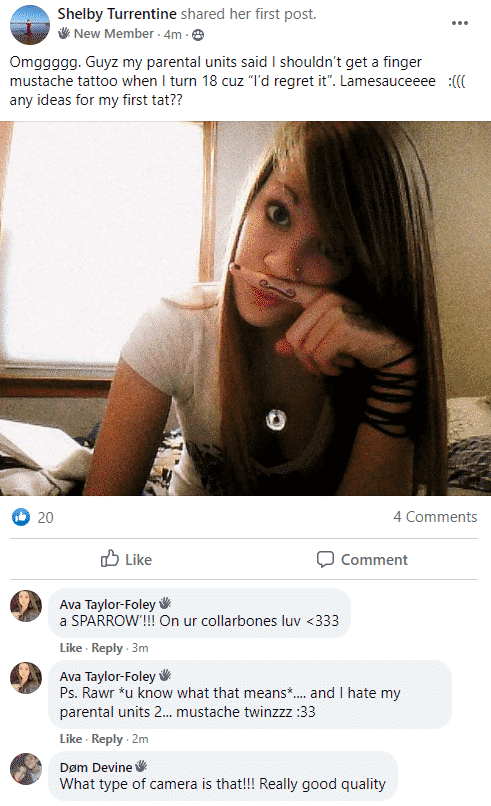Click the group privacy icon beside 4m
This screenshot has height=806, width=491.
click(x=198, y=34)
